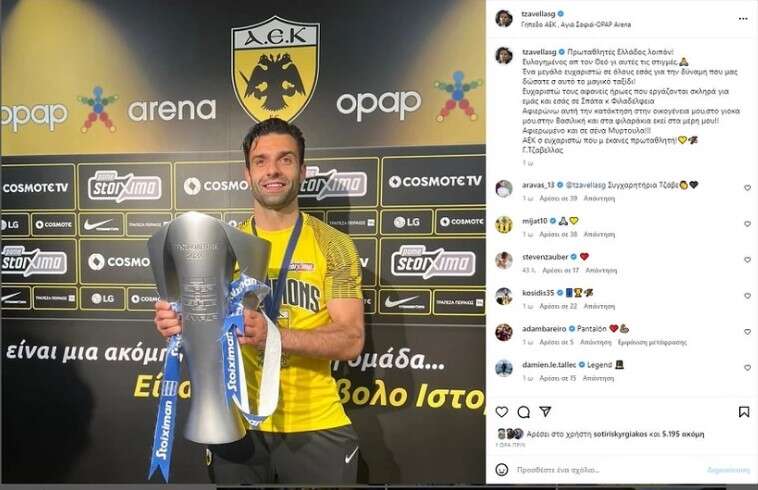This screenshot has height=490, width=758.
Task: Like the aravas_13 comment
Action: click(747, 187)
